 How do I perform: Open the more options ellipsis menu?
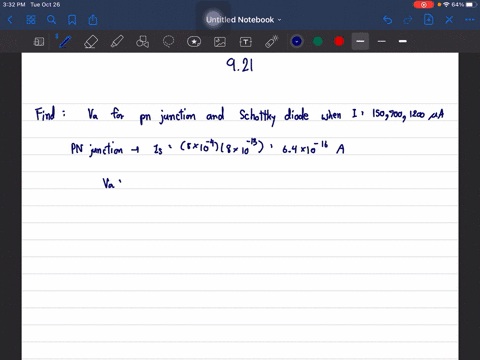click(x=469, y=20)
